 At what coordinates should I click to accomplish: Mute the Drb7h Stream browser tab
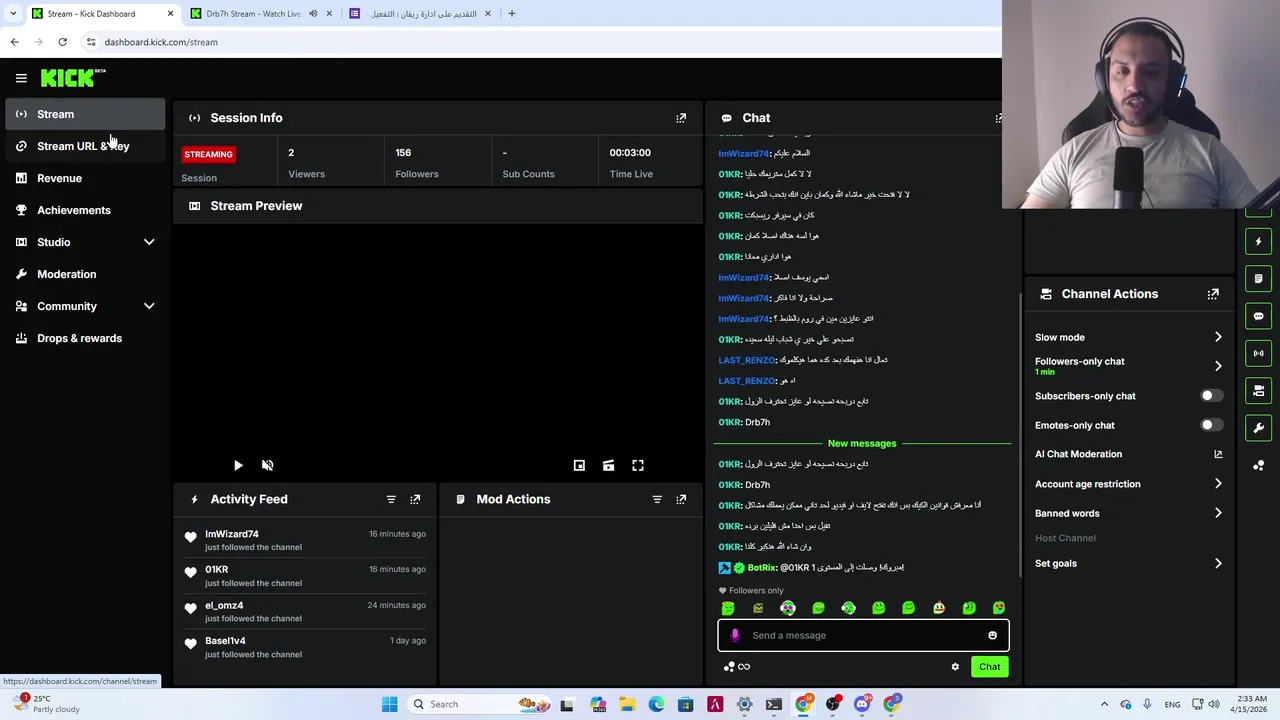(x=313, y=14)
